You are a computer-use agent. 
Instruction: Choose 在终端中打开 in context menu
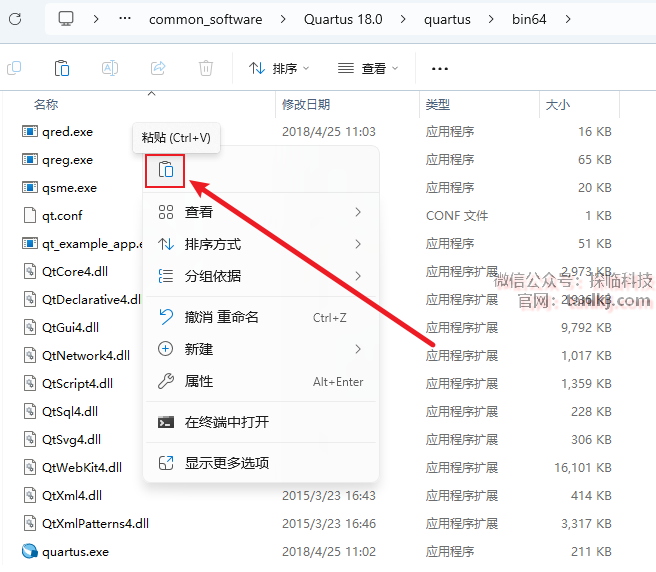pos(261,422)
